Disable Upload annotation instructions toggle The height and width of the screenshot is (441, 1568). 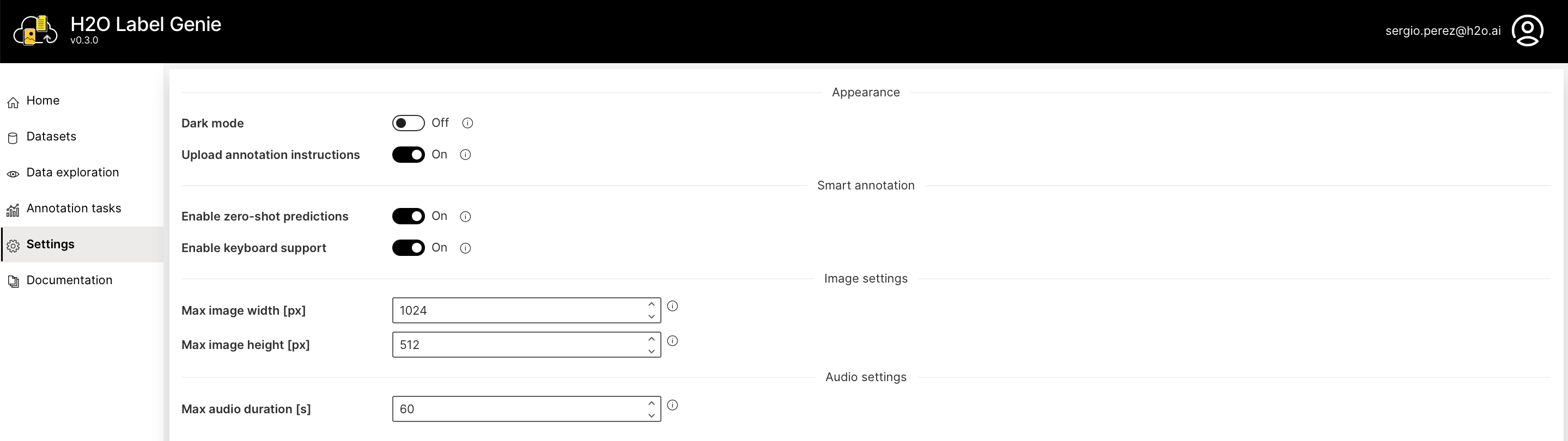[408, 155]
